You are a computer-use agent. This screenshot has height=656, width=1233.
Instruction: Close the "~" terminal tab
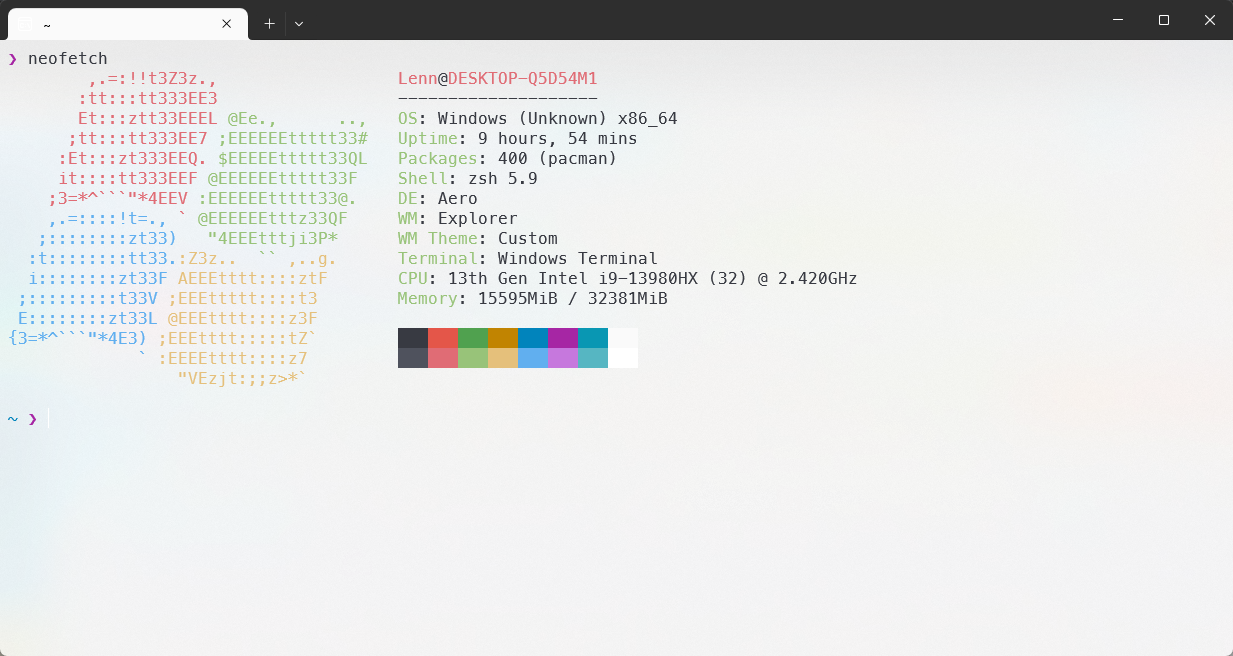point(227,23)
